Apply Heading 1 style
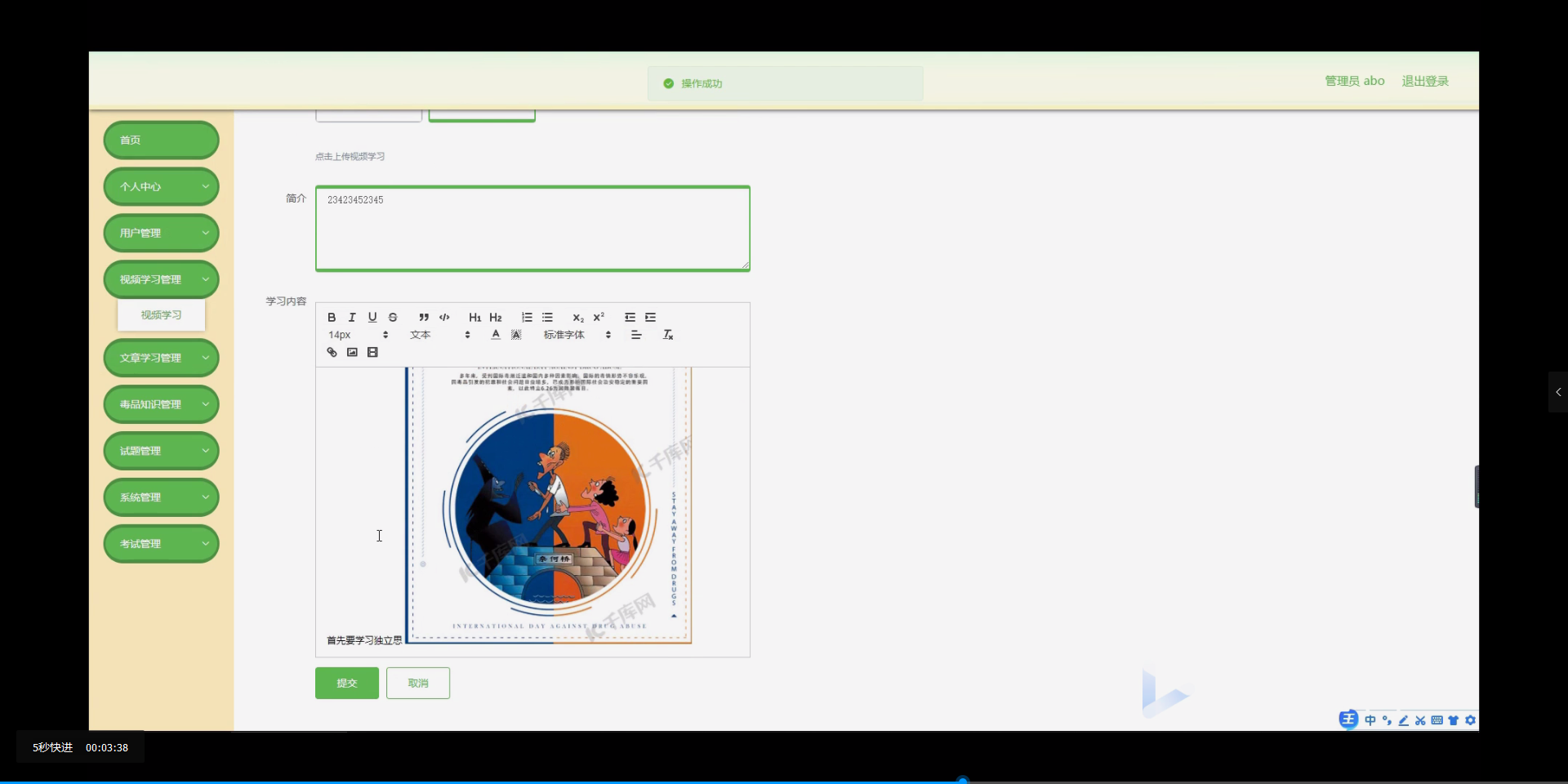 [x=475, y=317]
